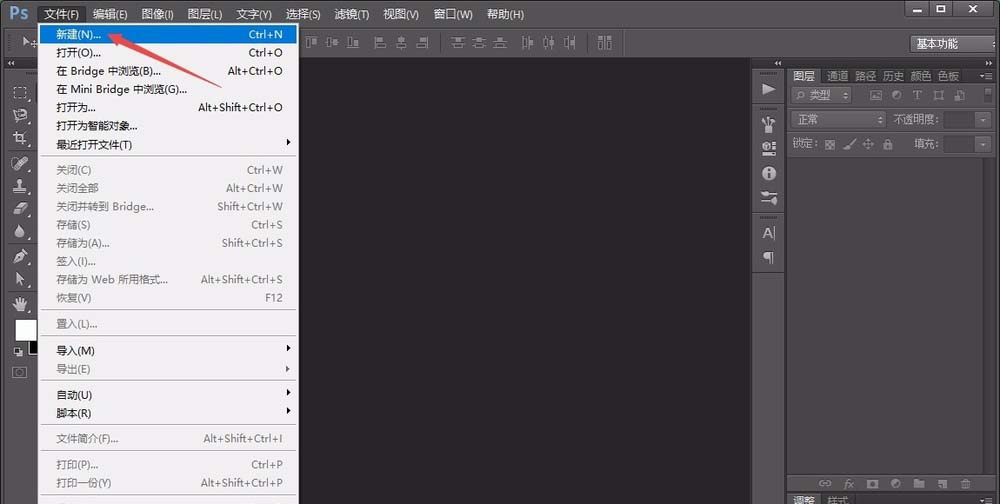The image size is (1000, 504).
Task: Open the 正常 blend mode dropdown
Action: coord(839,119)
